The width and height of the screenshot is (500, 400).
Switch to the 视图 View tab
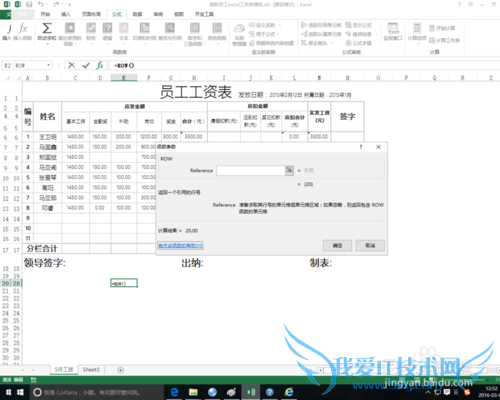tap(179, 14)
